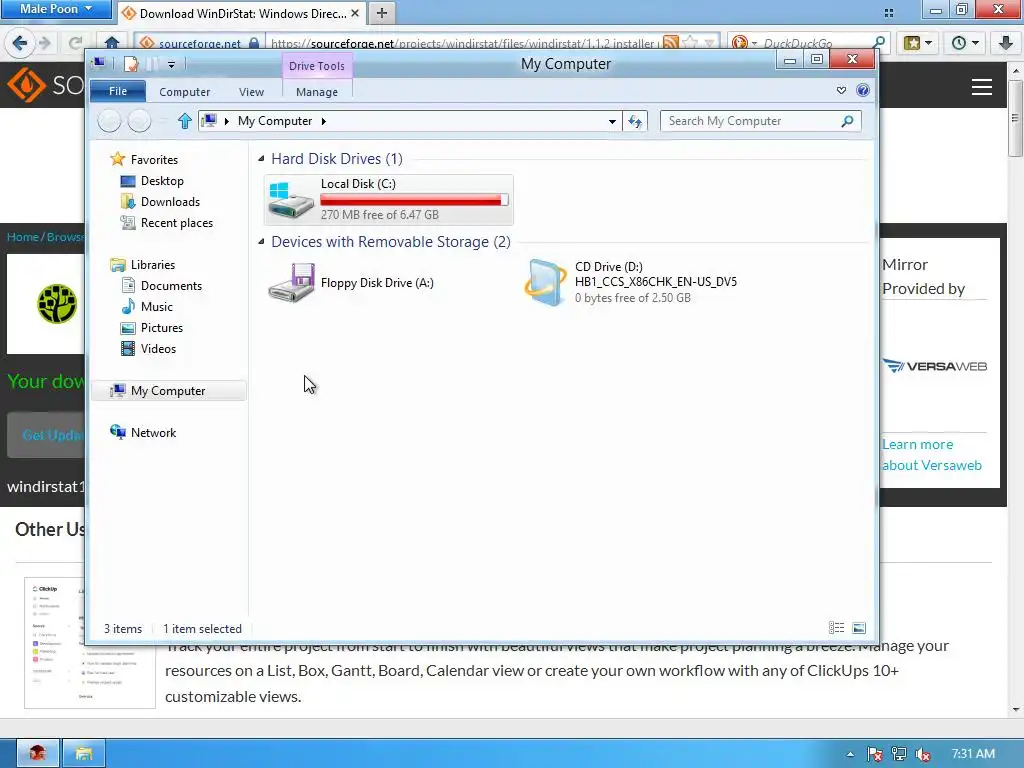Open Network in navigation pane
The height and width of the screenshot is (768, 1024).
pos(153,432)
